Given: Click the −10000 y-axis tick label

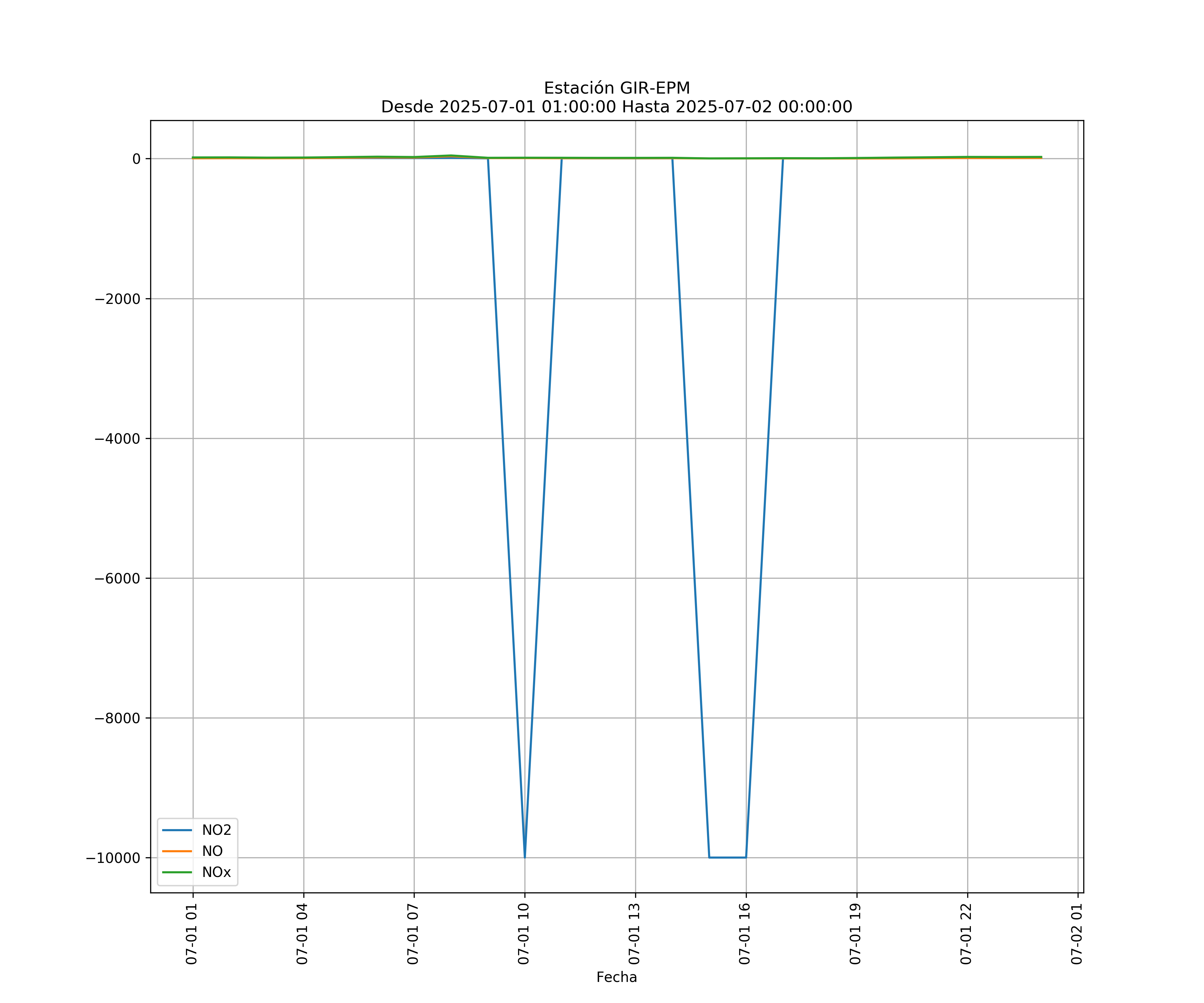Looking at the screenshot, I should 113,858.
